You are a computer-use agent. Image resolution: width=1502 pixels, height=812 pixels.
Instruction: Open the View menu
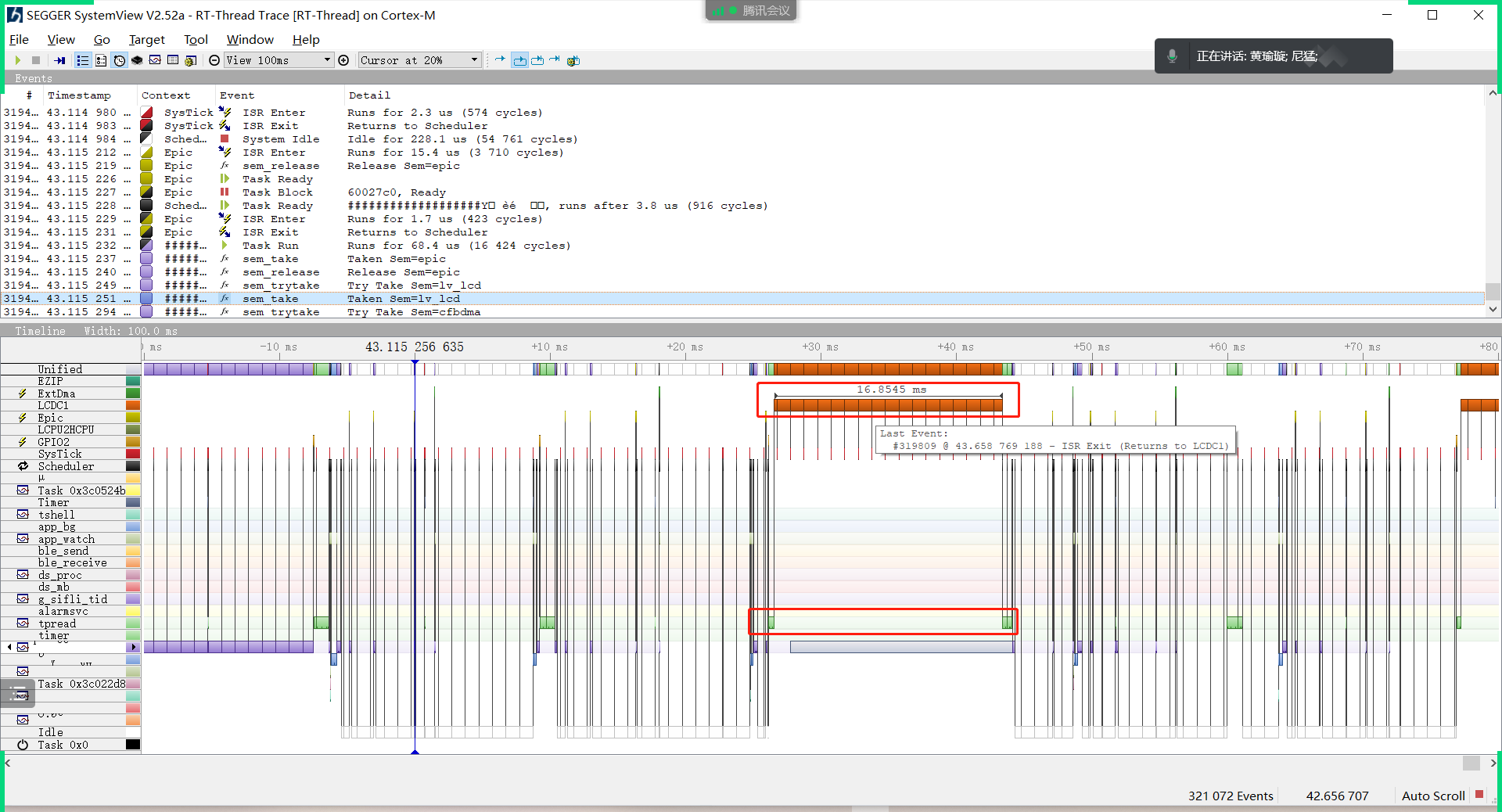click(x=61, y=40)
